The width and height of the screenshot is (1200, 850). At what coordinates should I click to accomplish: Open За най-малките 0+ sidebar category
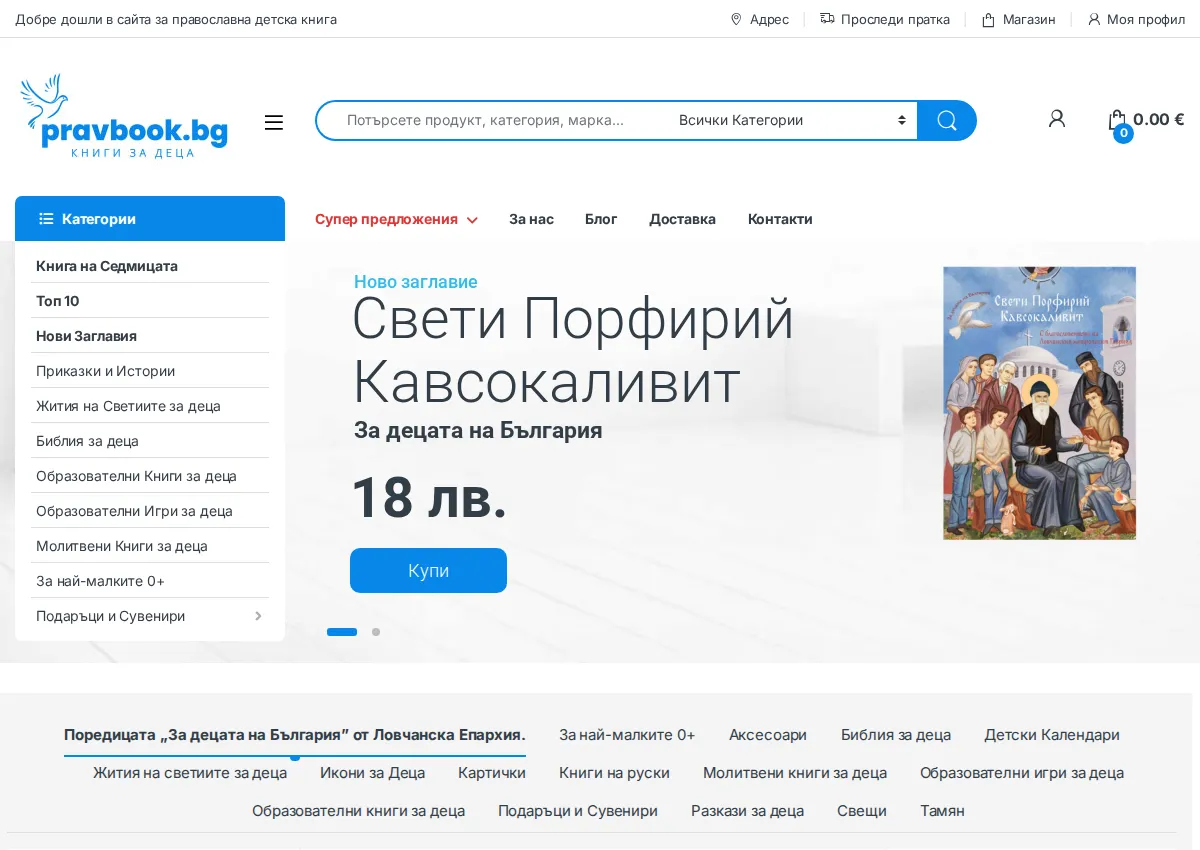tap(100, 581)
